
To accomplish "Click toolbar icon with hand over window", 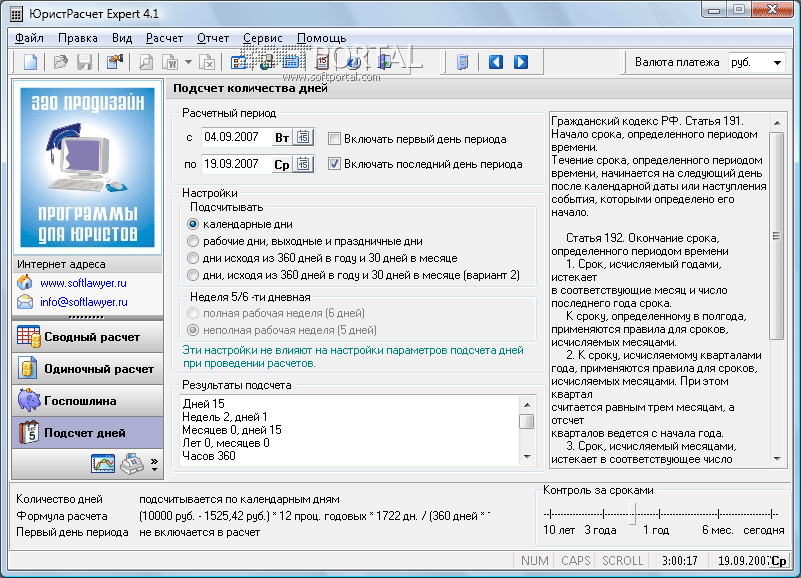I will [x=115, y=62].
